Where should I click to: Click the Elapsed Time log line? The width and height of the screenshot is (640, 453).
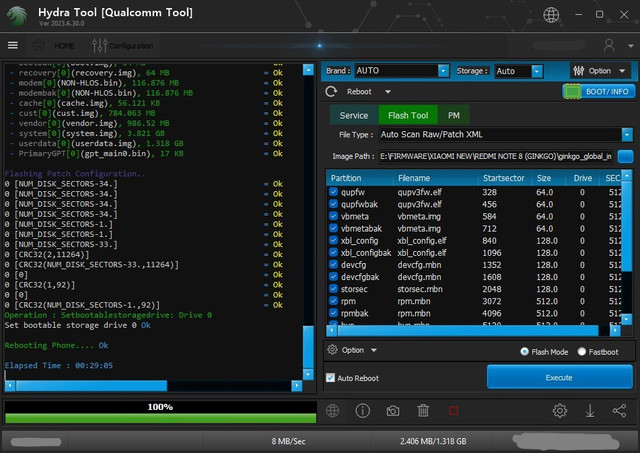pos(59,365)
